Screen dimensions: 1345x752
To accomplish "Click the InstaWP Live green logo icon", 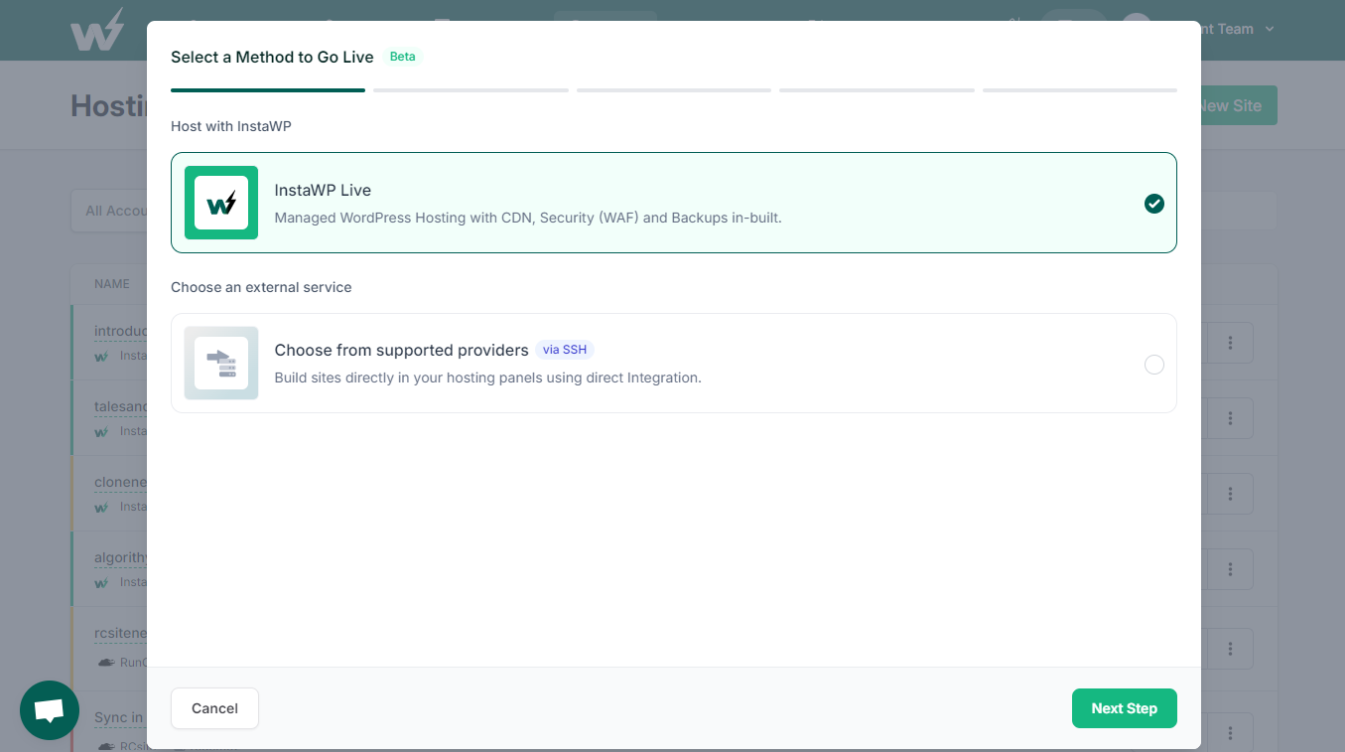I will (221, 203).
